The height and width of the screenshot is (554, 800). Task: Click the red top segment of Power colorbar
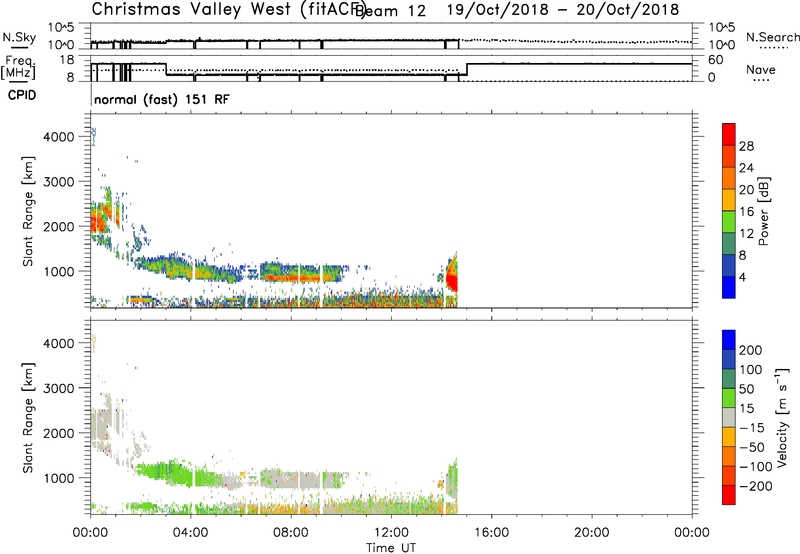click(729, 135)
